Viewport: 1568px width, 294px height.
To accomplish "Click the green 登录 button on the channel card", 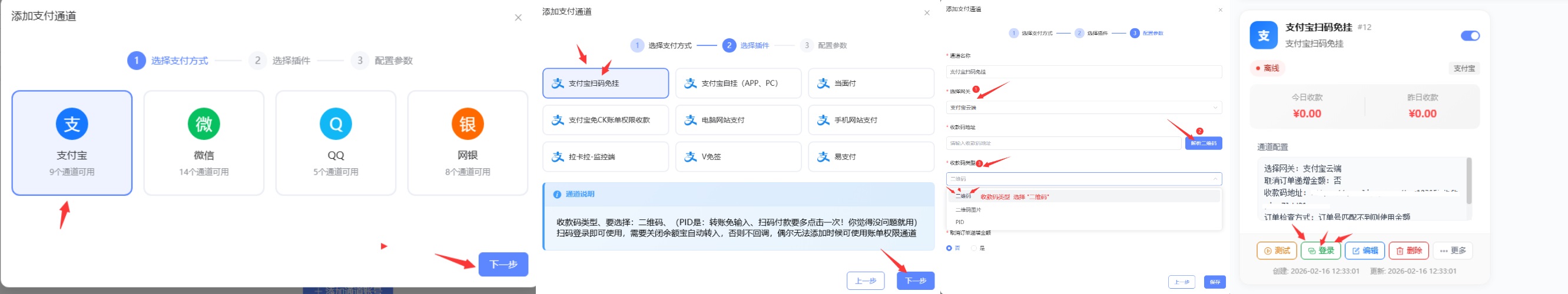I will pyautogui.click(x=1321, y=251).
